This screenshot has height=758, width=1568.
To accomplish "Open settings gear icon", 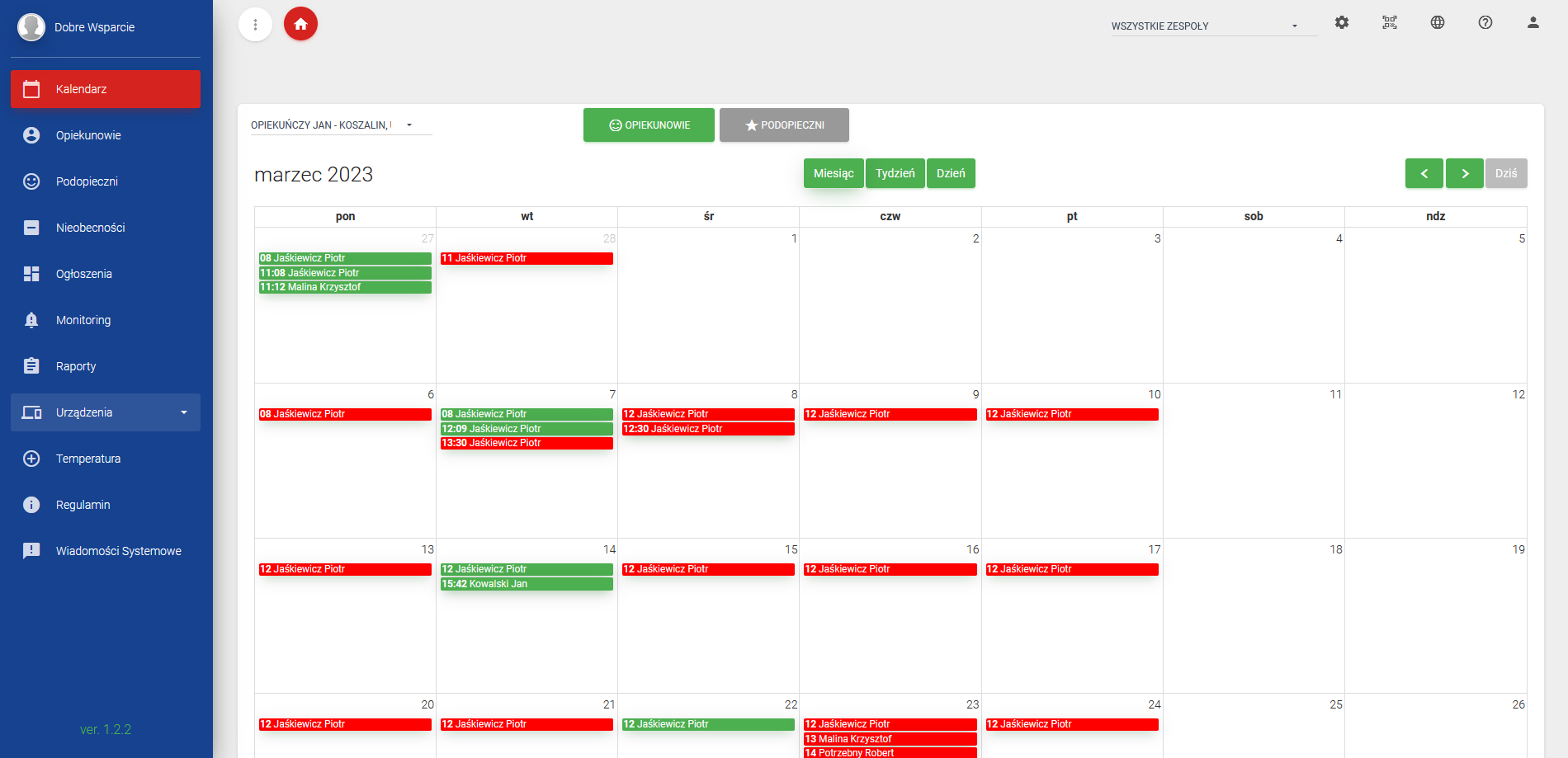I will [x=1342, y=23].
